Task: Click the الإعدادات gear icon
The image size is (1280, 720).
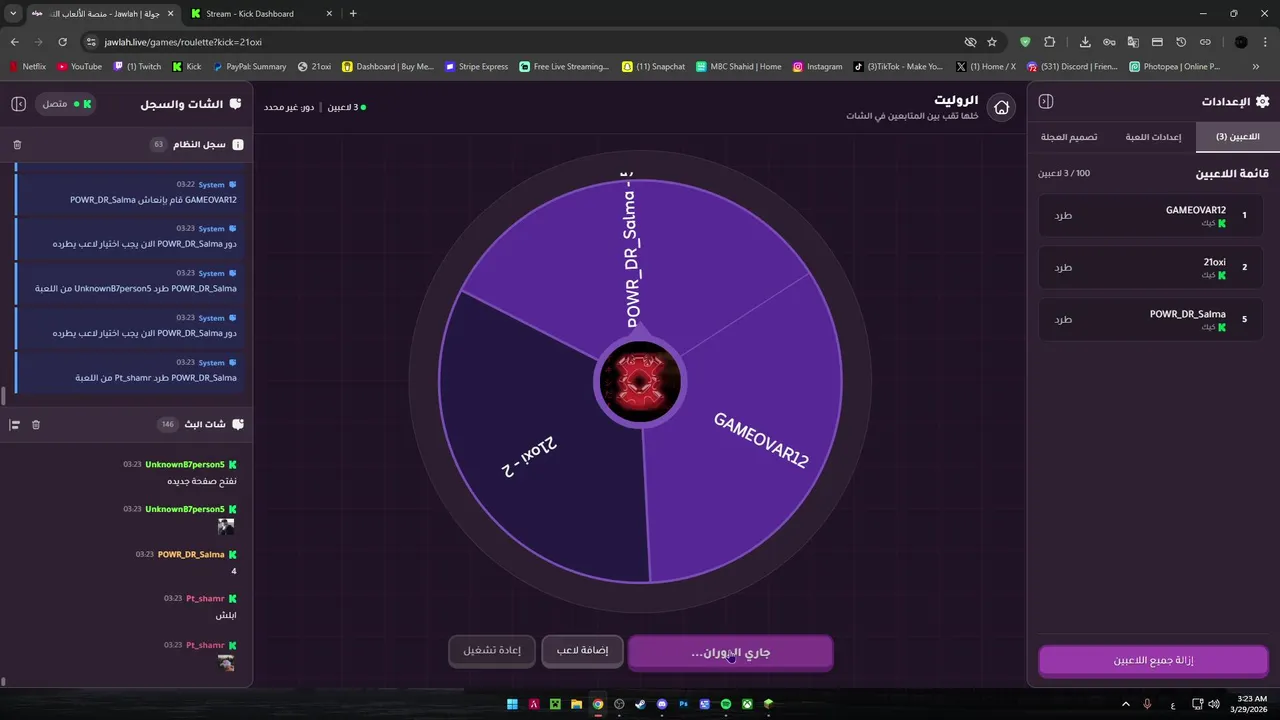Action: click(1262, 101)
